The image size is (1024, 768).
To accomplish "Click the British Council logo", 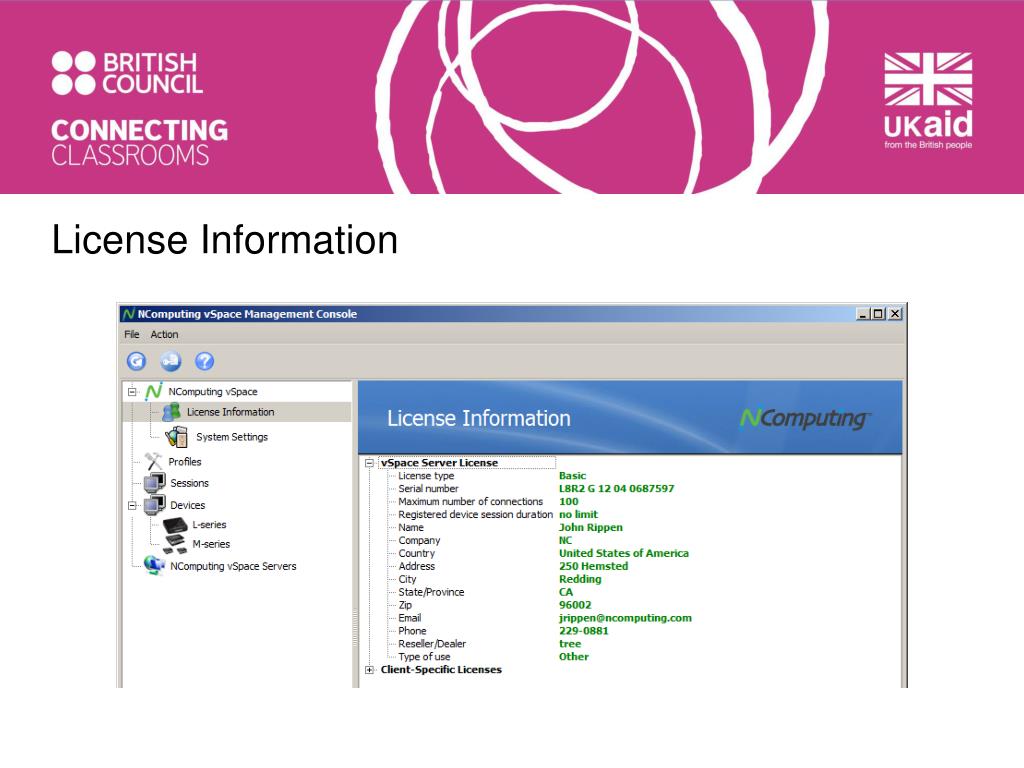I will tap(127, 73).
